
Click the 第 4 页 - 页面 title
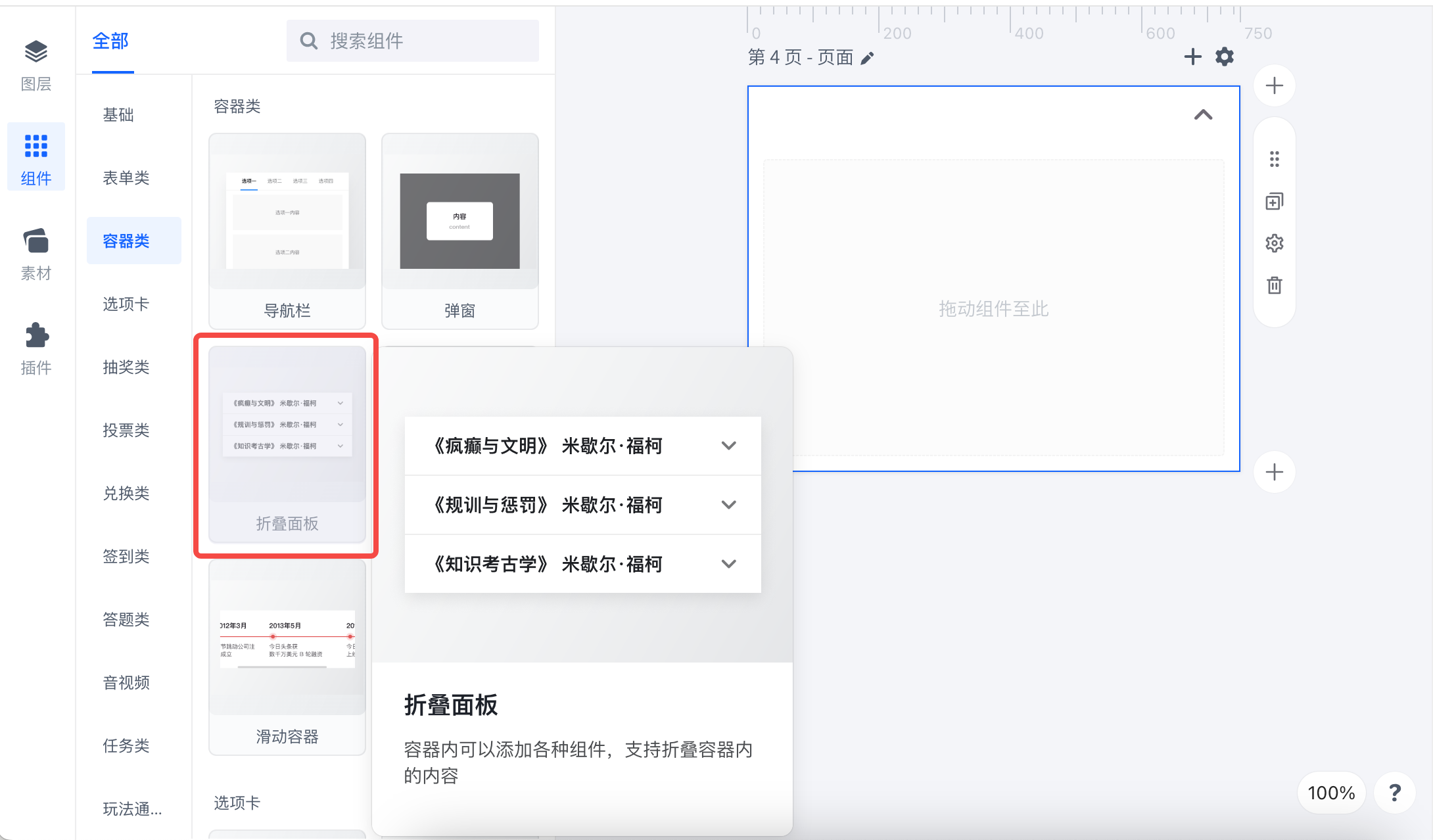(x=801, y=58)
